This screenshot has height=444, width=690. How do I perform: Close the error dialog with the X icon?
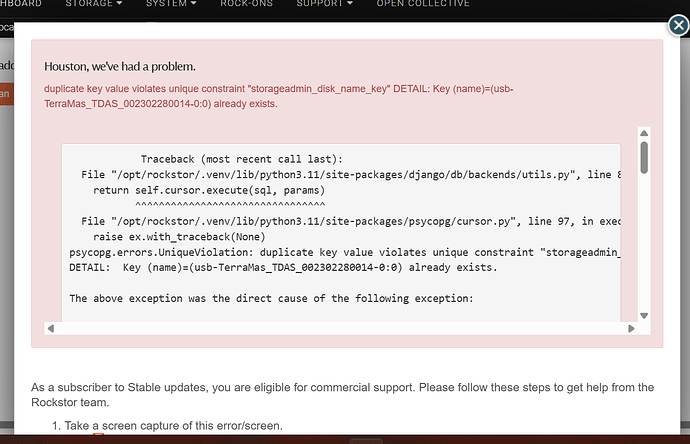678,25
